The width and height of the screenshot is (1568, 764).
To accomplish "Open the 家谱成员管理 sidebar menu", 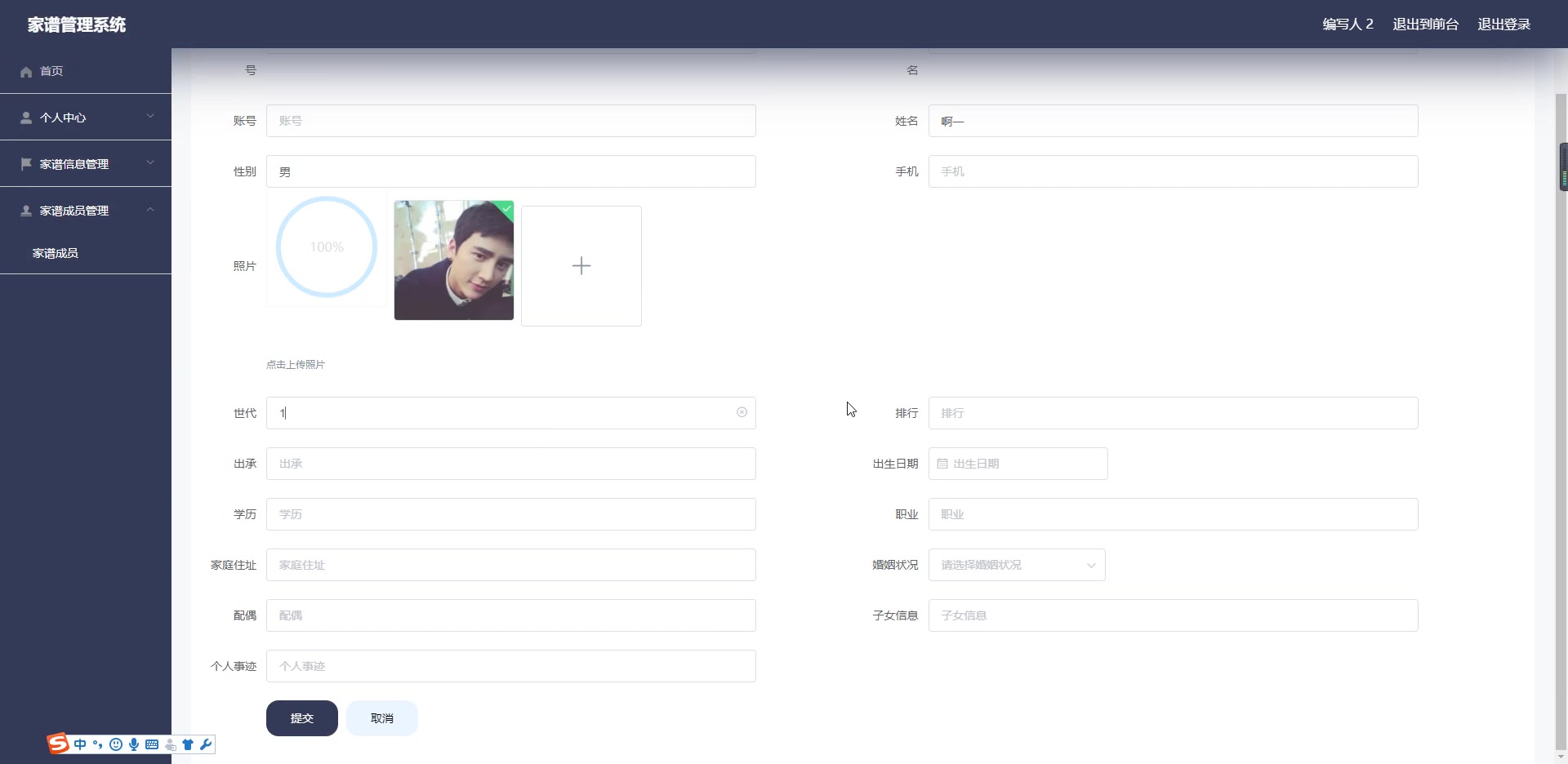I will coord(86,211).
